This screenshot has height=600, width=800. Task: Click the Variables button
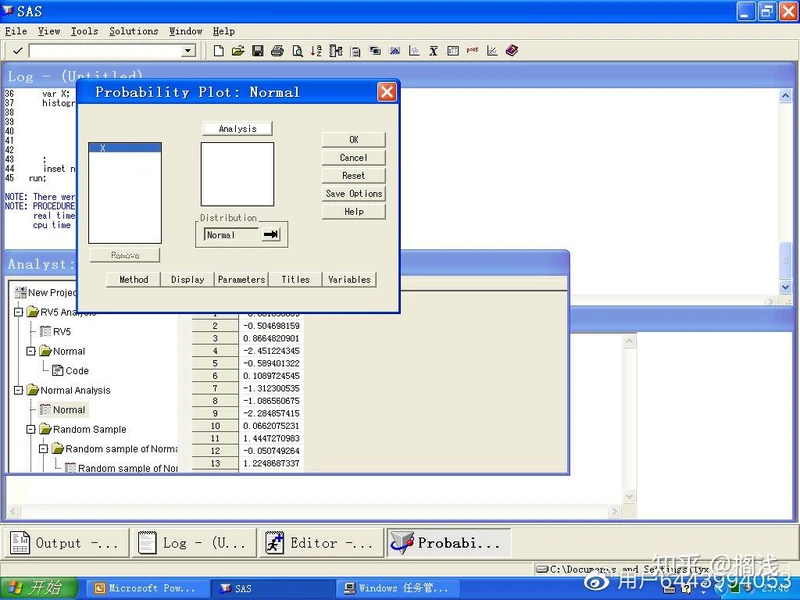[x=349, y=280]
